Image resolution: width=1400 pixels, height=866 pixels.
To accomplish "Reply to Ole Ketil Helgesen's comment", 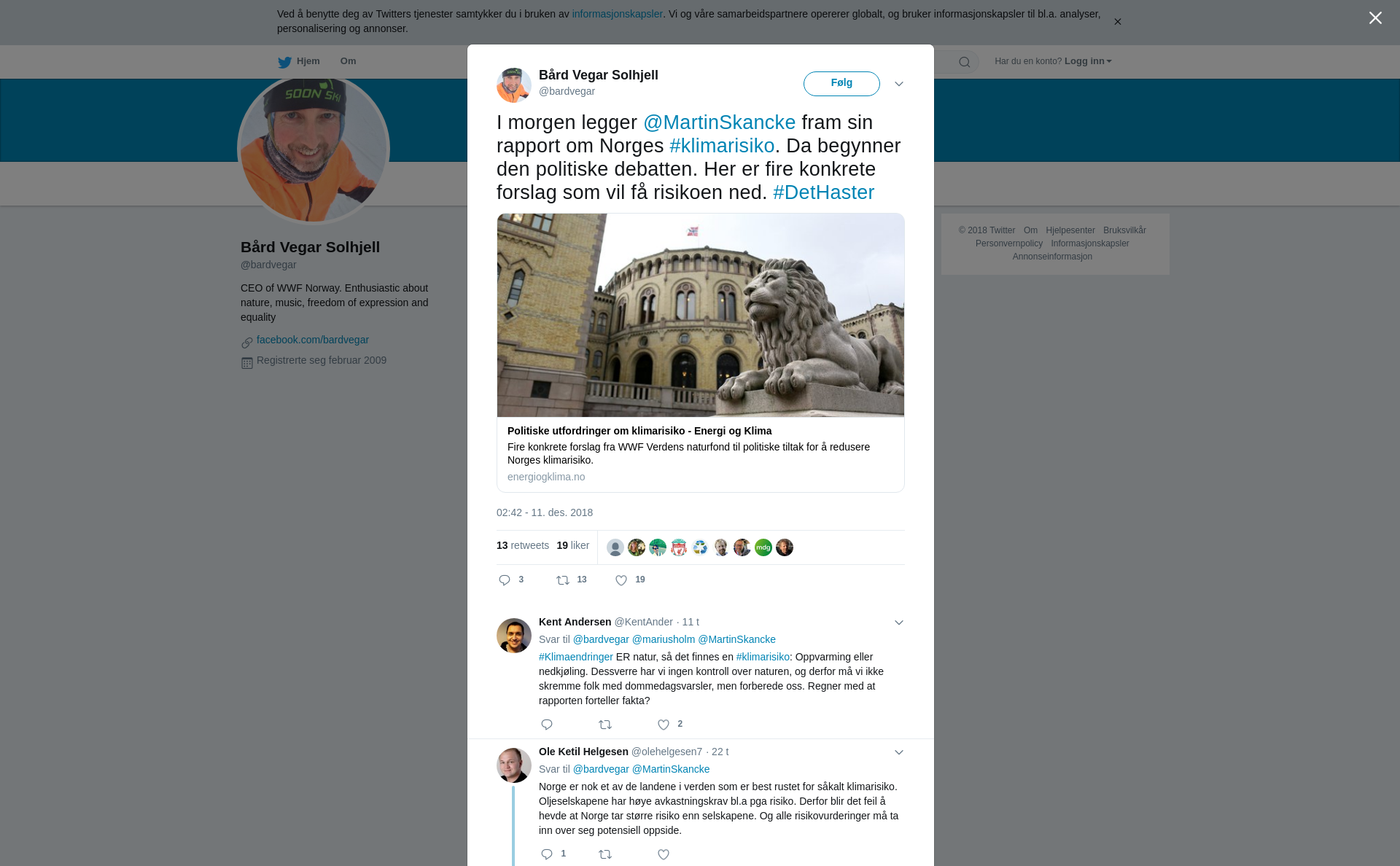I will [x=547, y=854].
